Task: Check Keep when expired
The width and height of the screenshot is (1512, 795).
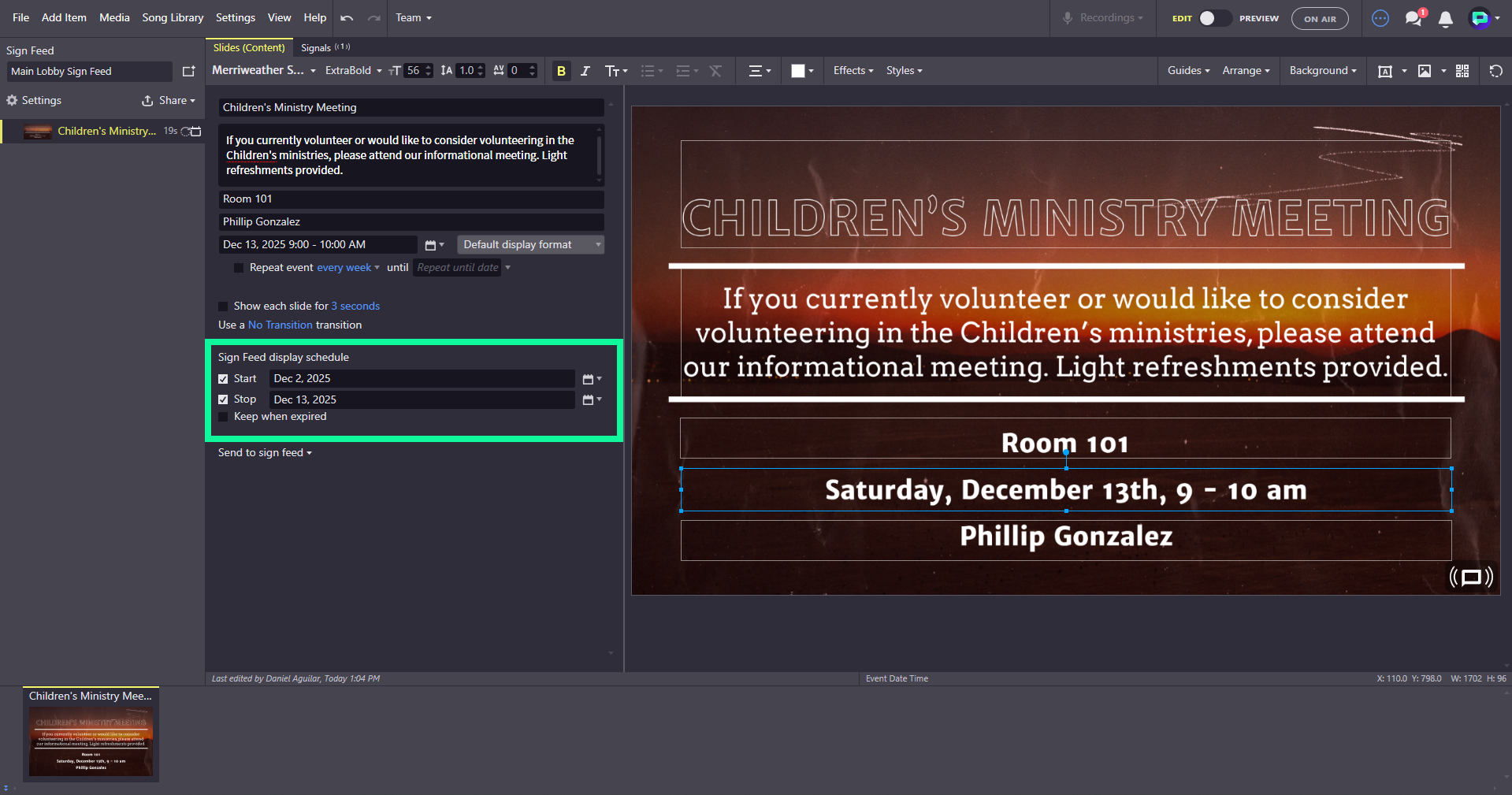Action: click(x=223, y=417)
